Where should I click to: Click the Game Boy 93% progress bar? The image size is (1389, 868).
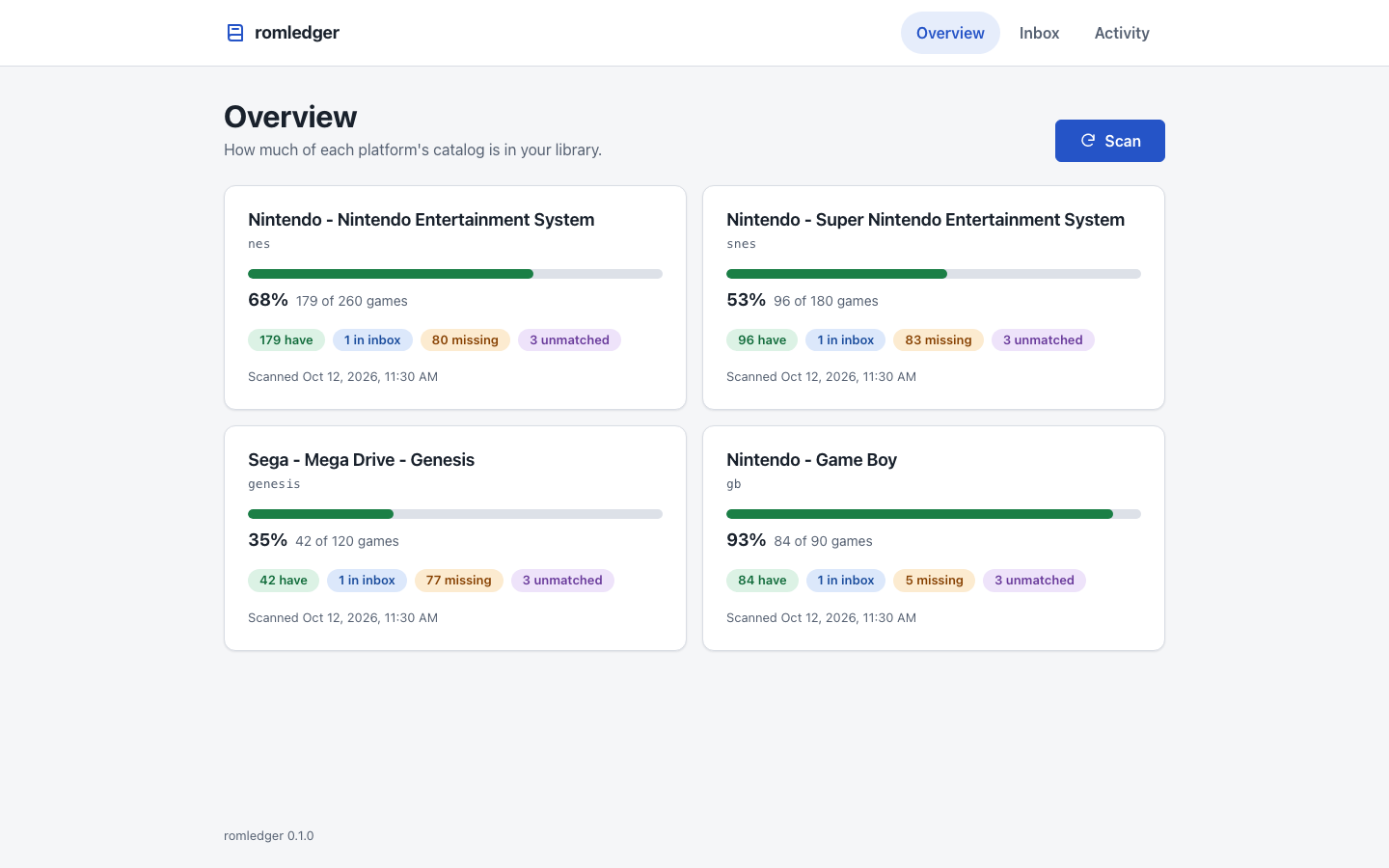coord(934,514)
